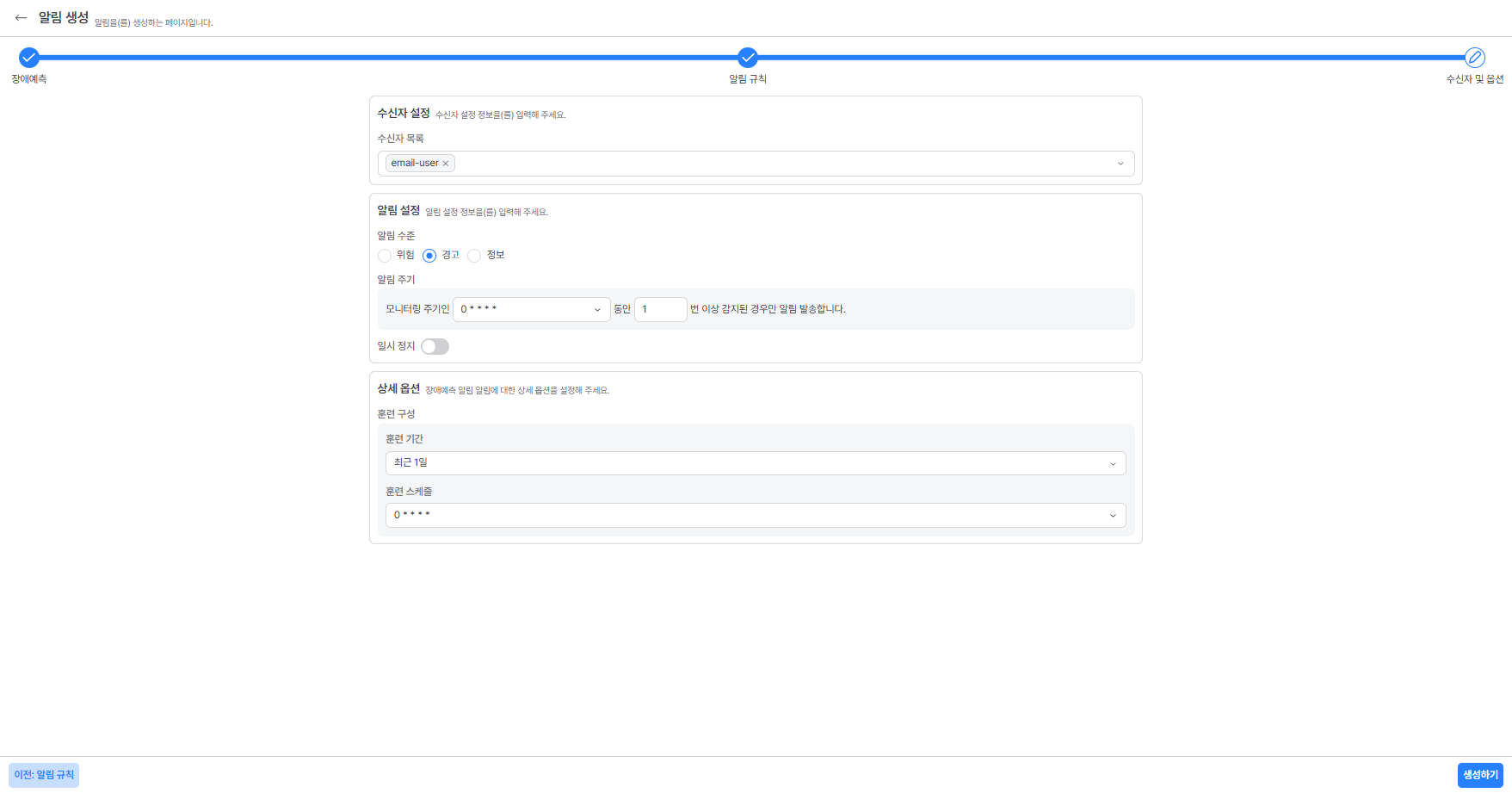Click the 알림 규칙 step label
Image resolution: width=1512 pixels, height=793 pixels.
tap(748, 79)
